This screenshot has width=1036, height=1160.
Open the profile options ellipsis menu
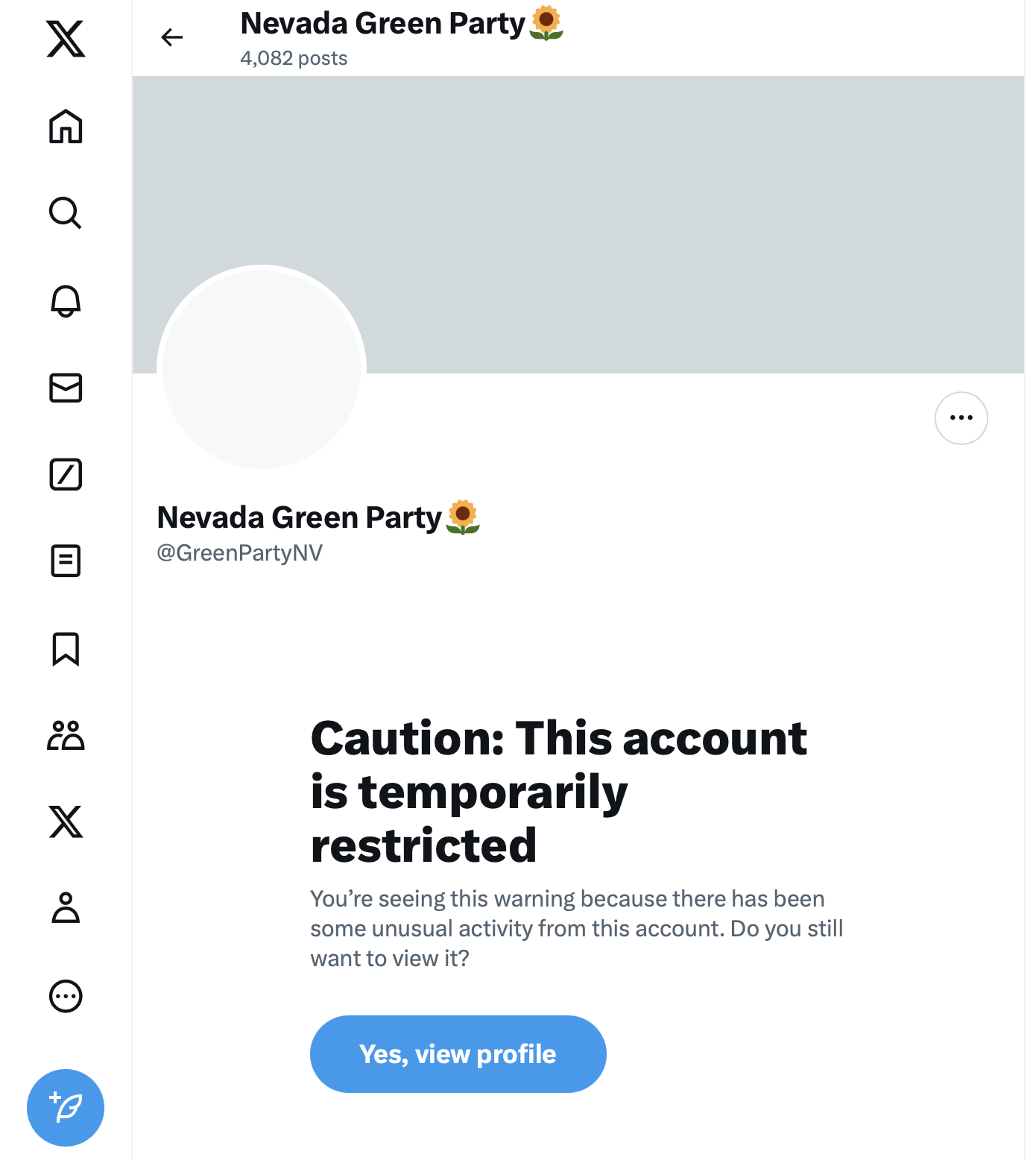click(961, 417)
